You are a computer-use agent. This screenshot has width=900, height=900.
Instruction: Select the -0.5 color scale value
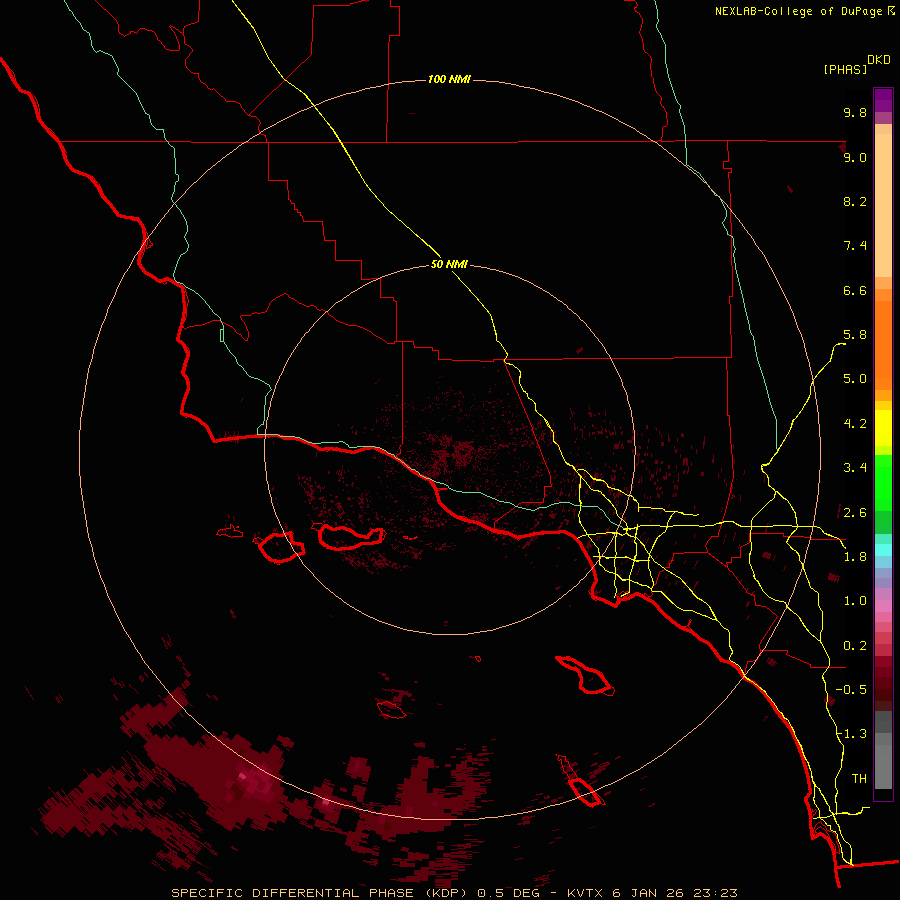(x=851, y=690)
